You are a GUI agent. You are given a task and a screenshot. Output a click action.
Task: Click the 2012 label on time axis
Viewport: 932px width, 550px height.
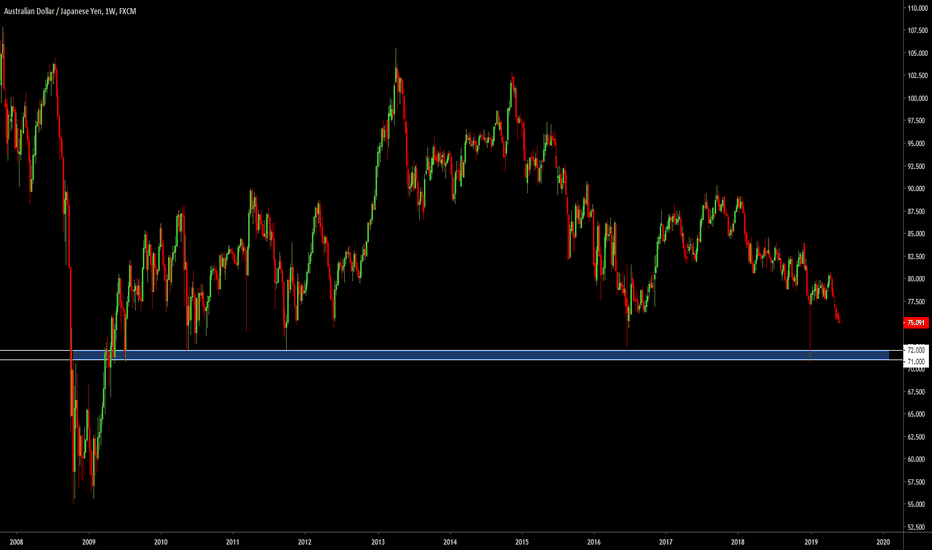304,542
